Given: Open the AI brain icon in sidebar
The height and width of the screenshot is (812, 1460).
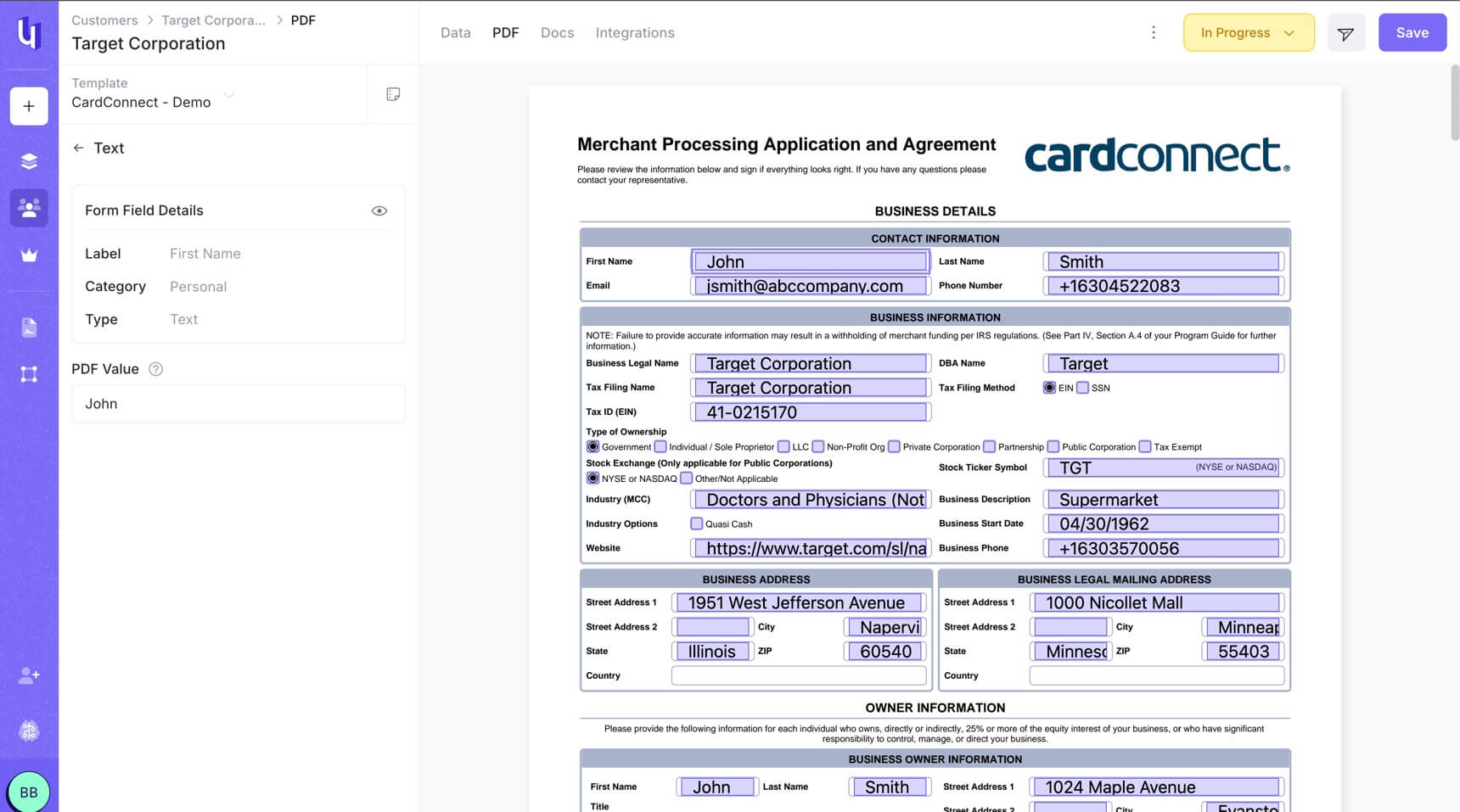Looking at the screenshot, I should click(x=29, y=731).
